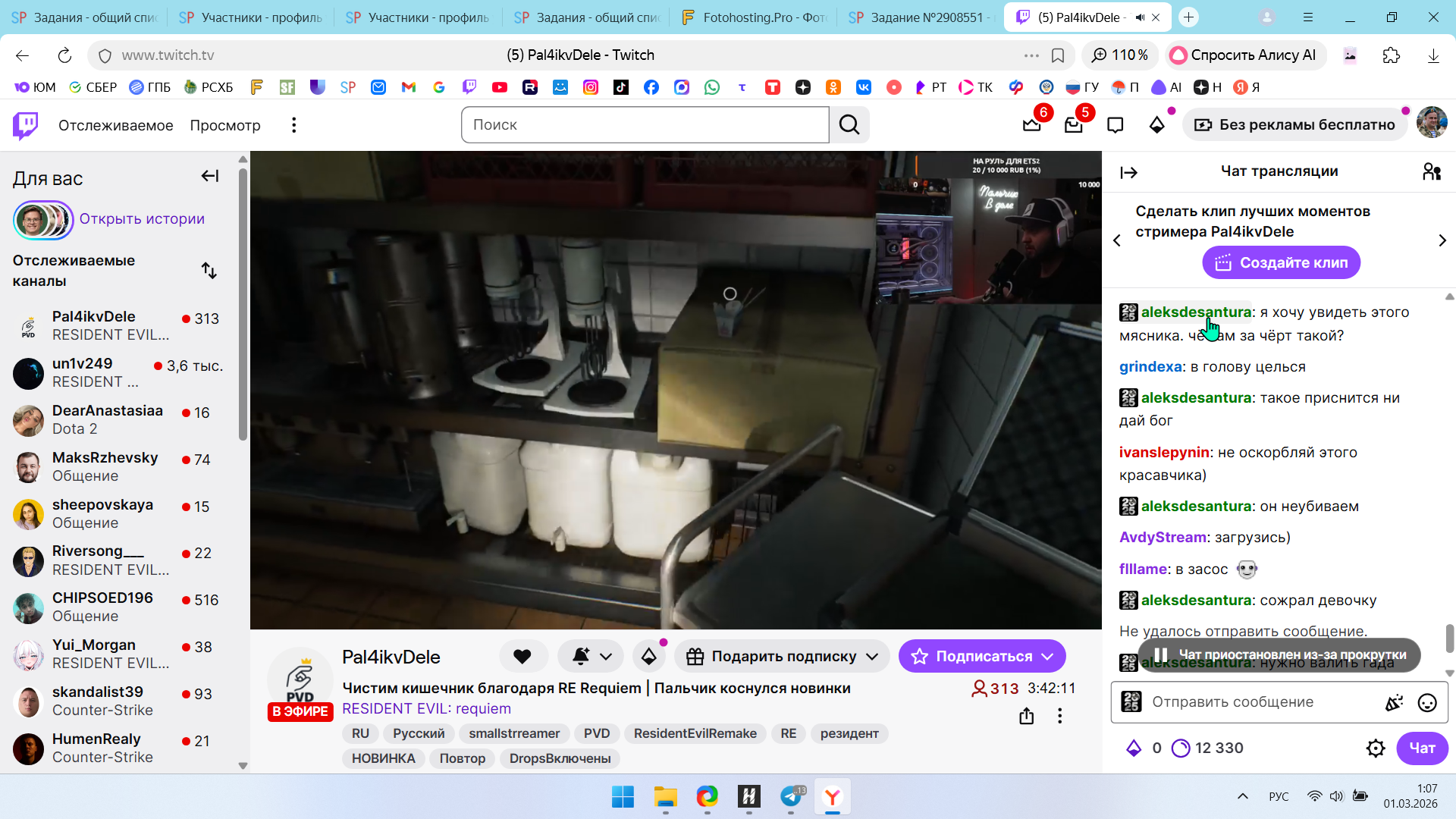This screenshot has height=819, width=1456.
Task: Expand the Подарить подписку dropdown arrow
Action: (x=872, y=657)
